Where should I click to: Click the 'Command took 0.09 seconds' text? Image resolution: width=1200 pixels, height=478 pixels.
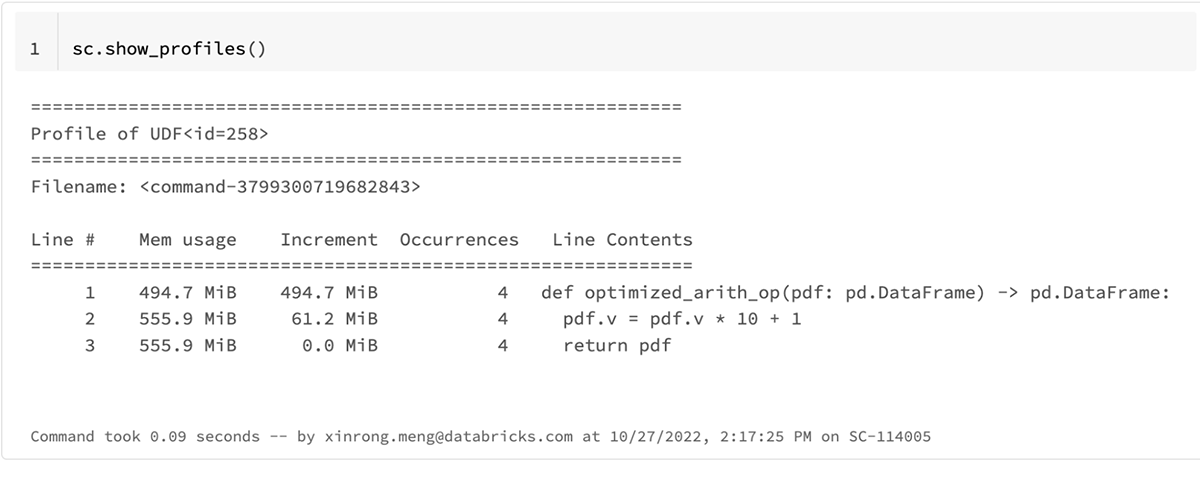click(x=145, y=437)
